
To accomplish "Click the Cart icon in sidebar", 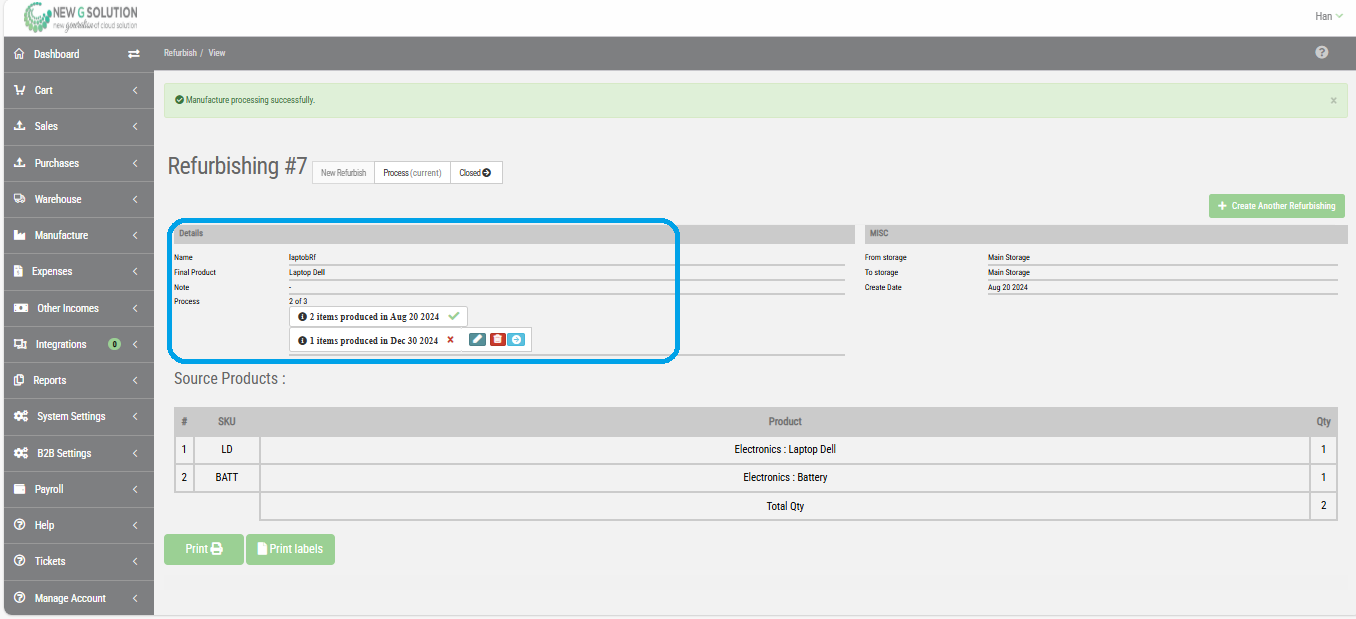I will (19, 90).
